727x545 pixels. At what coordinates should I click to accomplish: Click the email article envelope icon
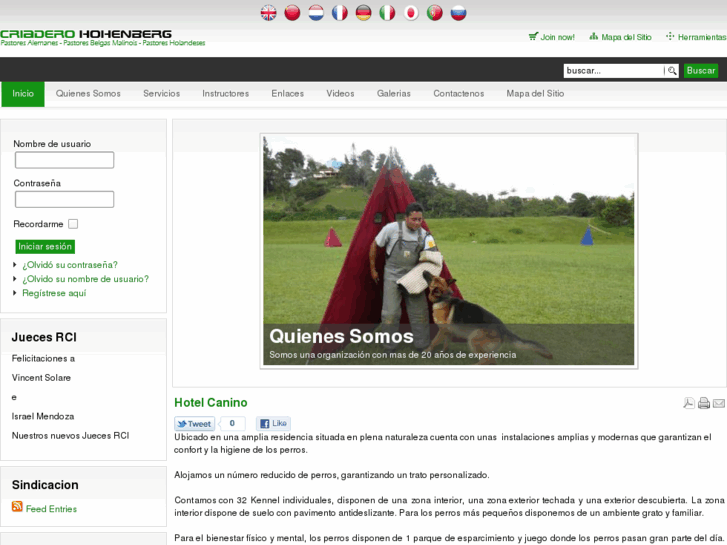(x=719, y=403)
